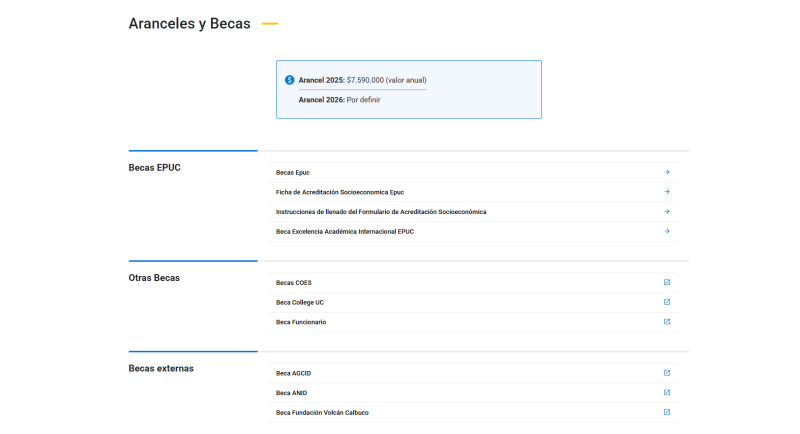Click external link icon for Beca AGCID

(667, 373)
